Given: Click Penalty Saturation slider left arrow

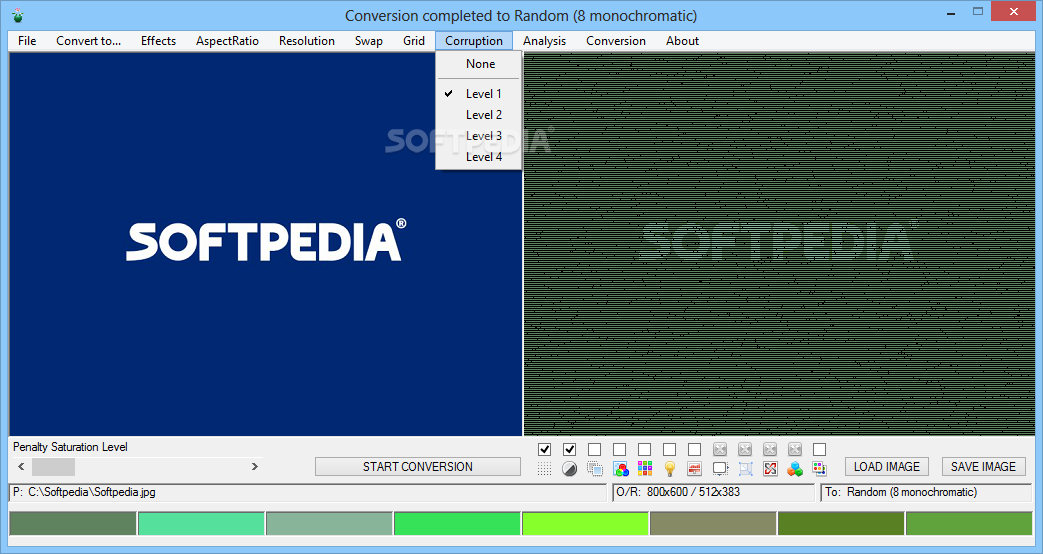Looking at the screenshot, I should (21, 467).
